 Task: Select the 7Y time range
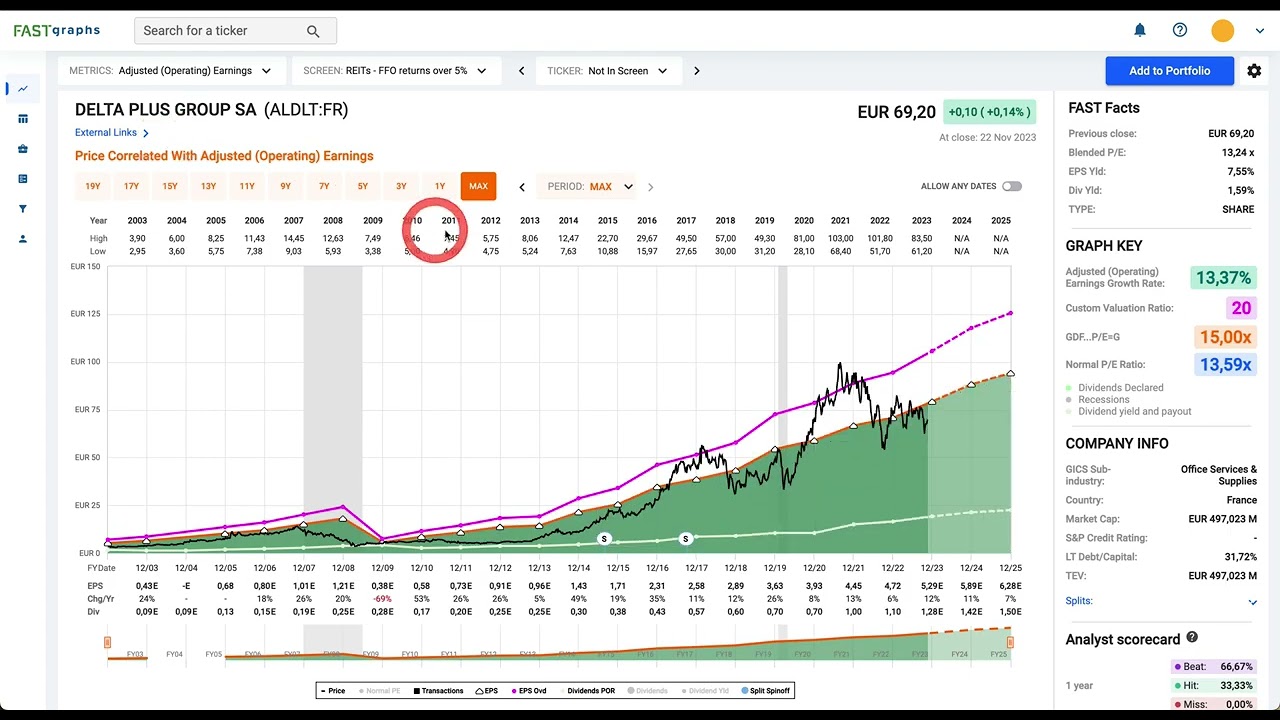324,186
